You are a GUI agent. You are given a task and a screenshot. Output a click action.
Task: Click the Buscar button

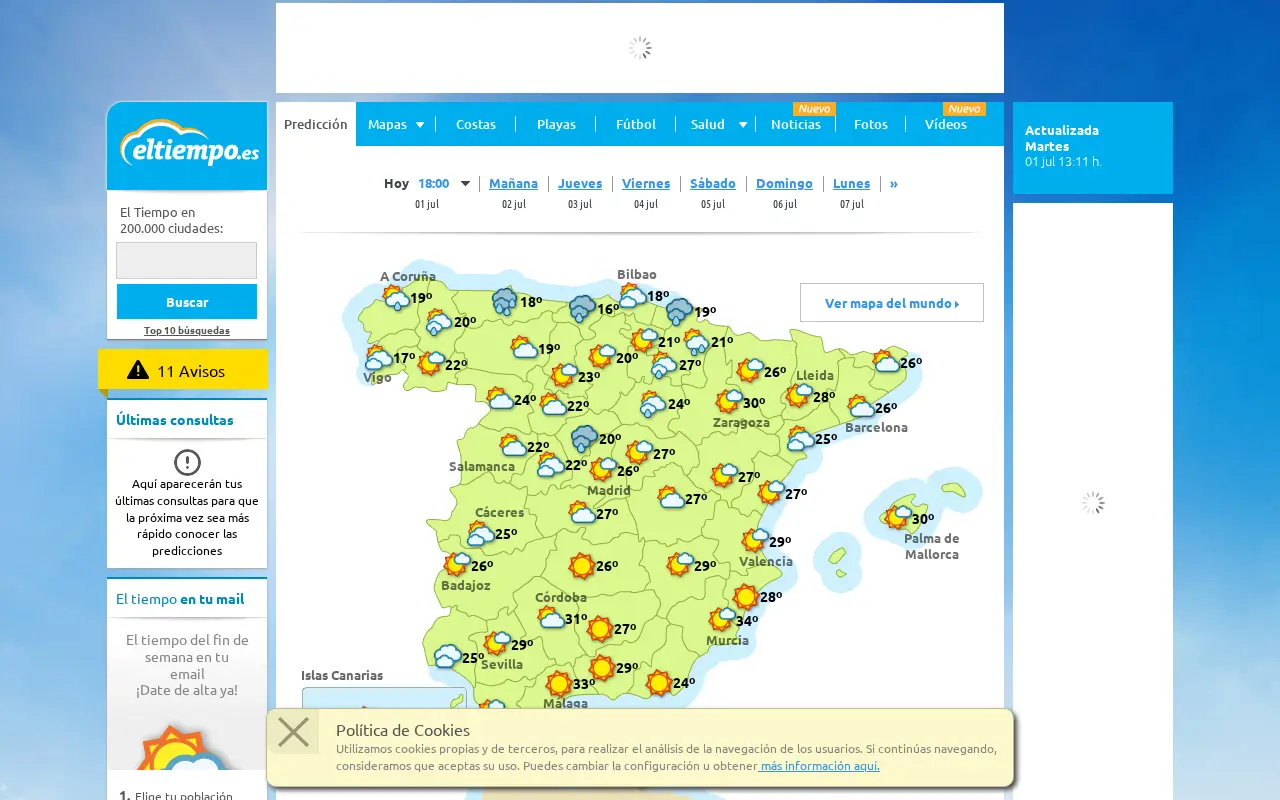187,302
